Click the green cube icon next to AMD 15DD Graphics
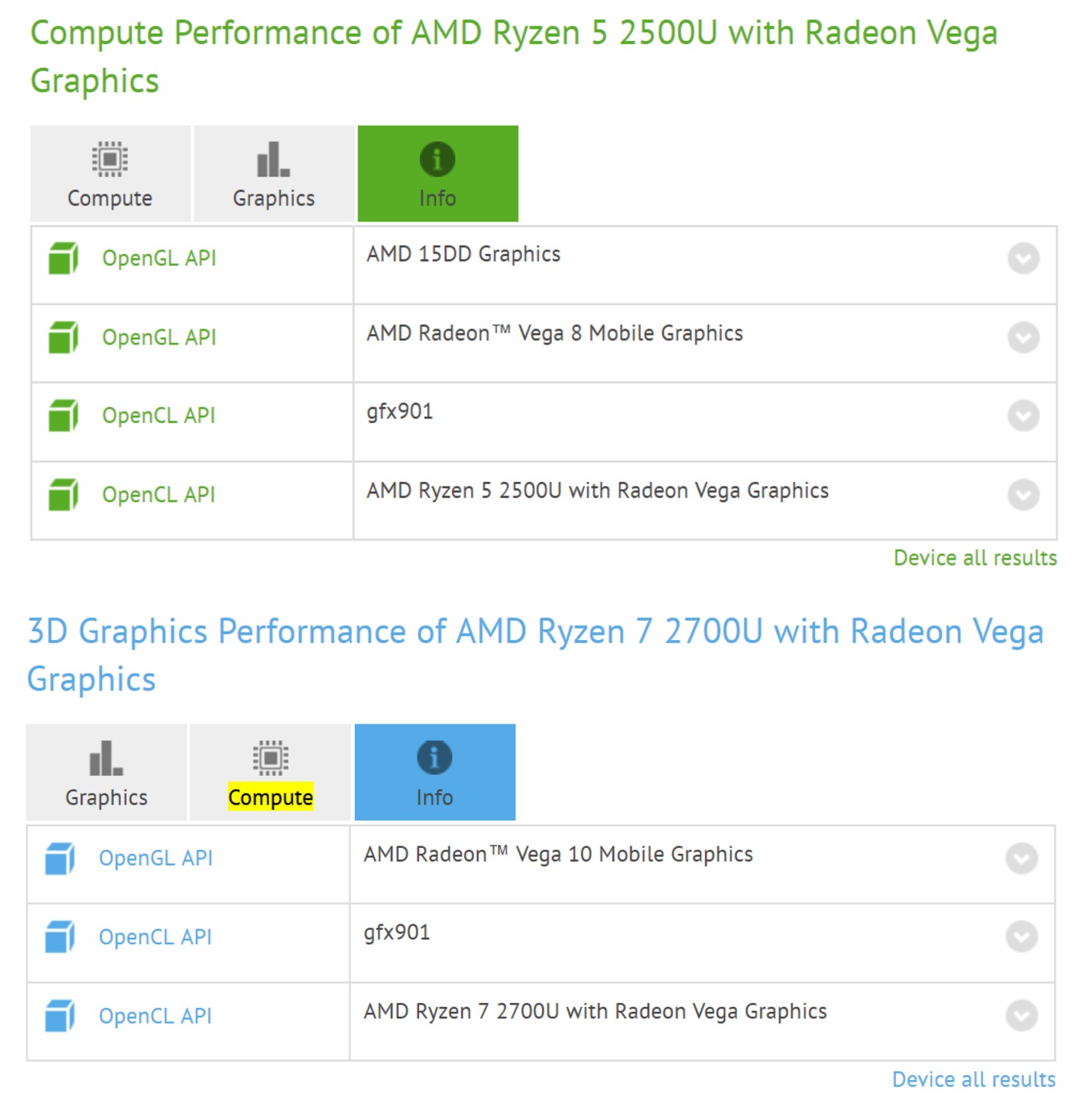 click(63, 259)
